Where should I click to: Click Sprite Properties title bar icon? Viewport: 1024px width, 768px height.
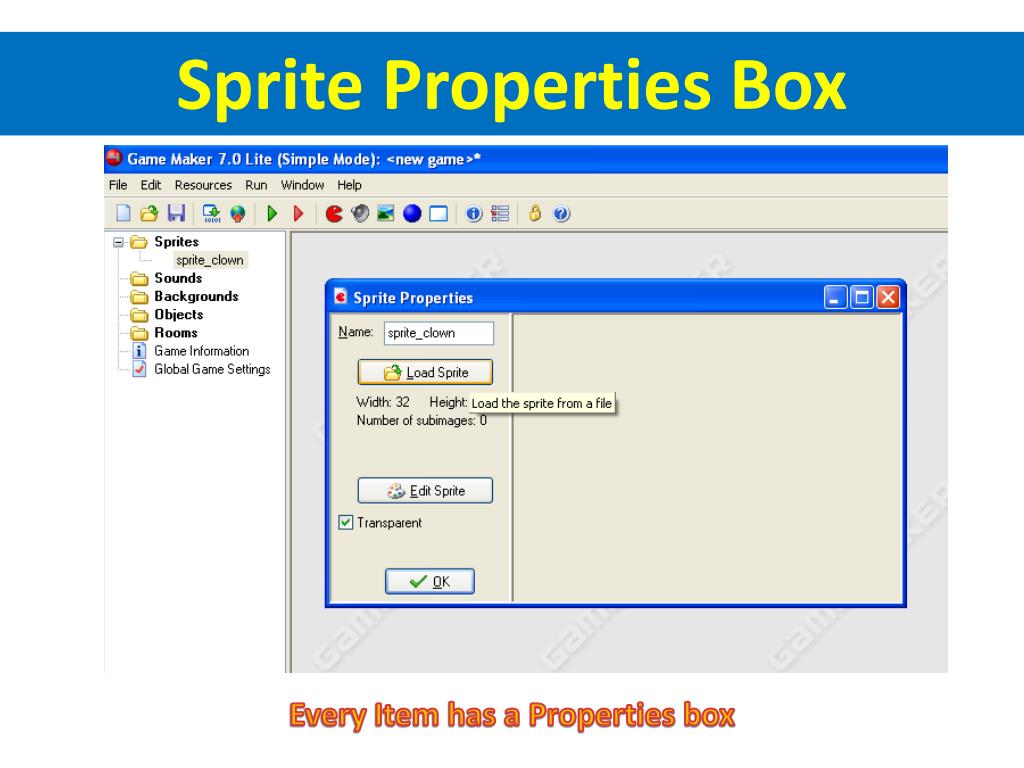340,297
